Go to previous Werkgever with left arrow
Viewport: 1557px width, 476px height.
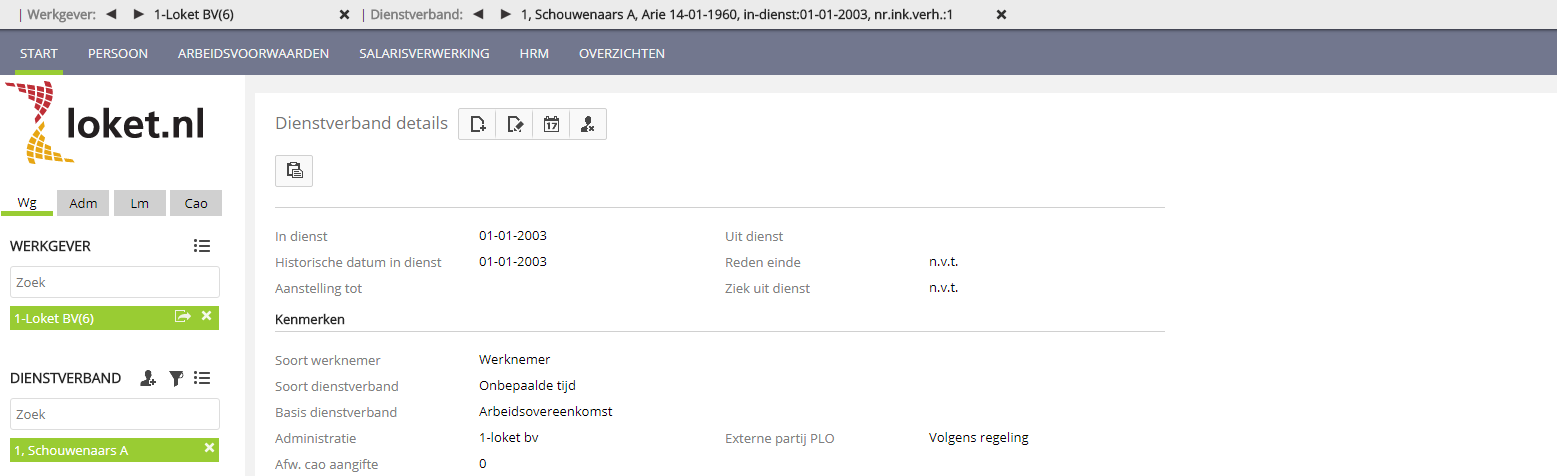click(111, 15)
